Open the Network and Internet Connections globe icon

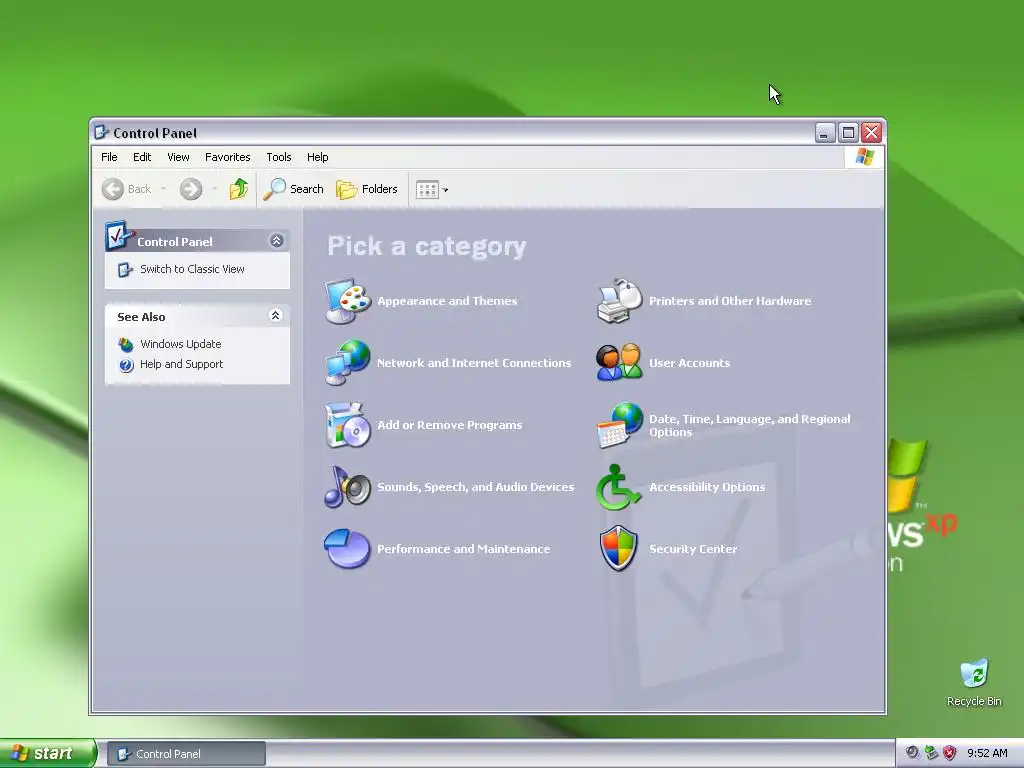tap(347, 363)
